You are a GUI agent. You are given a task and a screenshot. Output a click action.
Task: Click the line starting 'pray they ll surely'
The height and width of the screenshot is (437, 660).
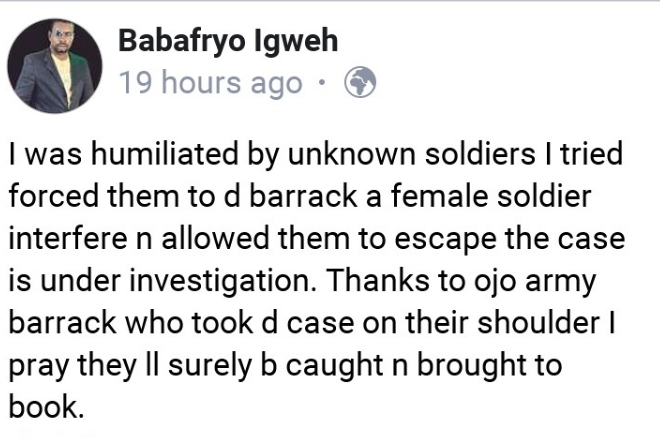[x=286, y=366]
